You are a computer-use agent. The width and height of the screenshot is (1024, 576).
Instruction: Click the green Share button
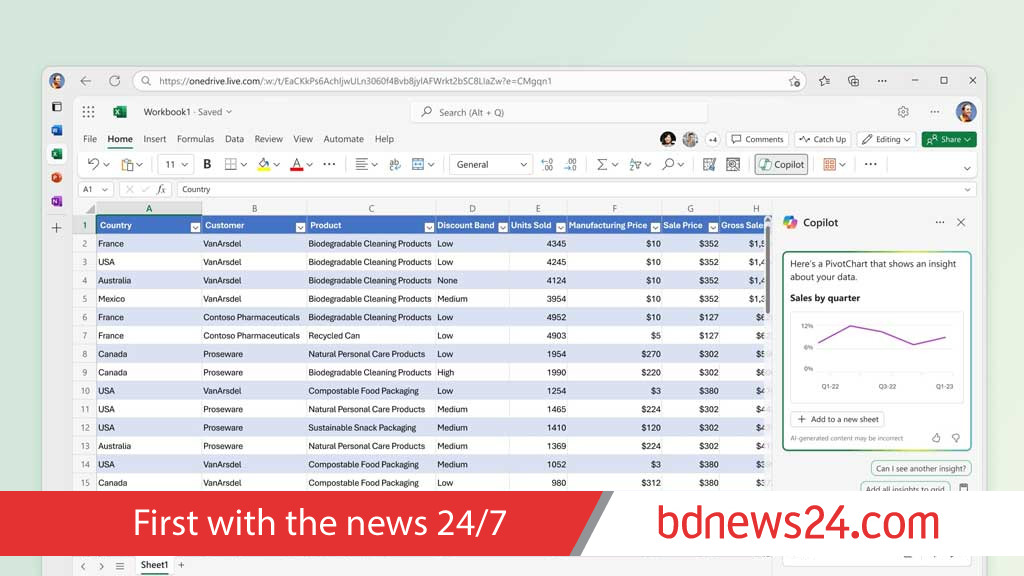949,139
